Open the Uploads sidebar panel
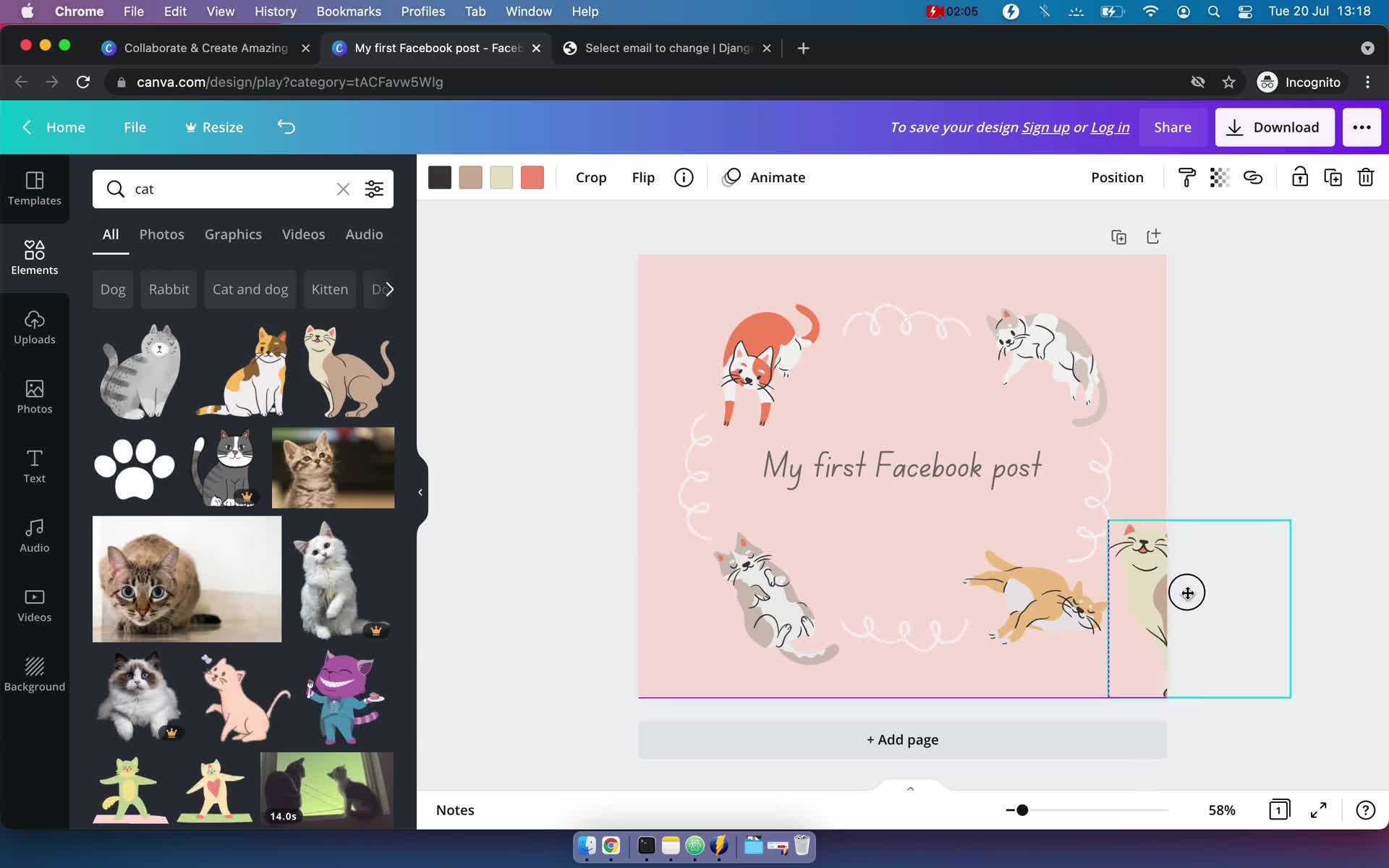Viewport: 1389px width, 868px height. click(x=35, y=327)
